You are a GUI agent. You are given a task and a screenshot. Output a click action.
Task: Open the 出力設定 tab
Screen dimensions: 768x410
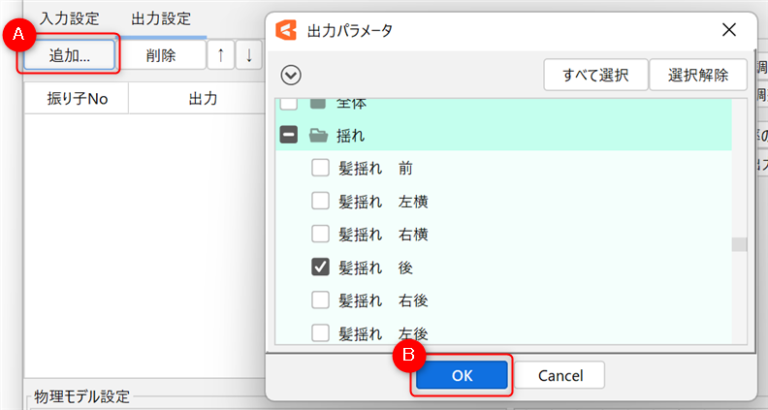[161, 19]
